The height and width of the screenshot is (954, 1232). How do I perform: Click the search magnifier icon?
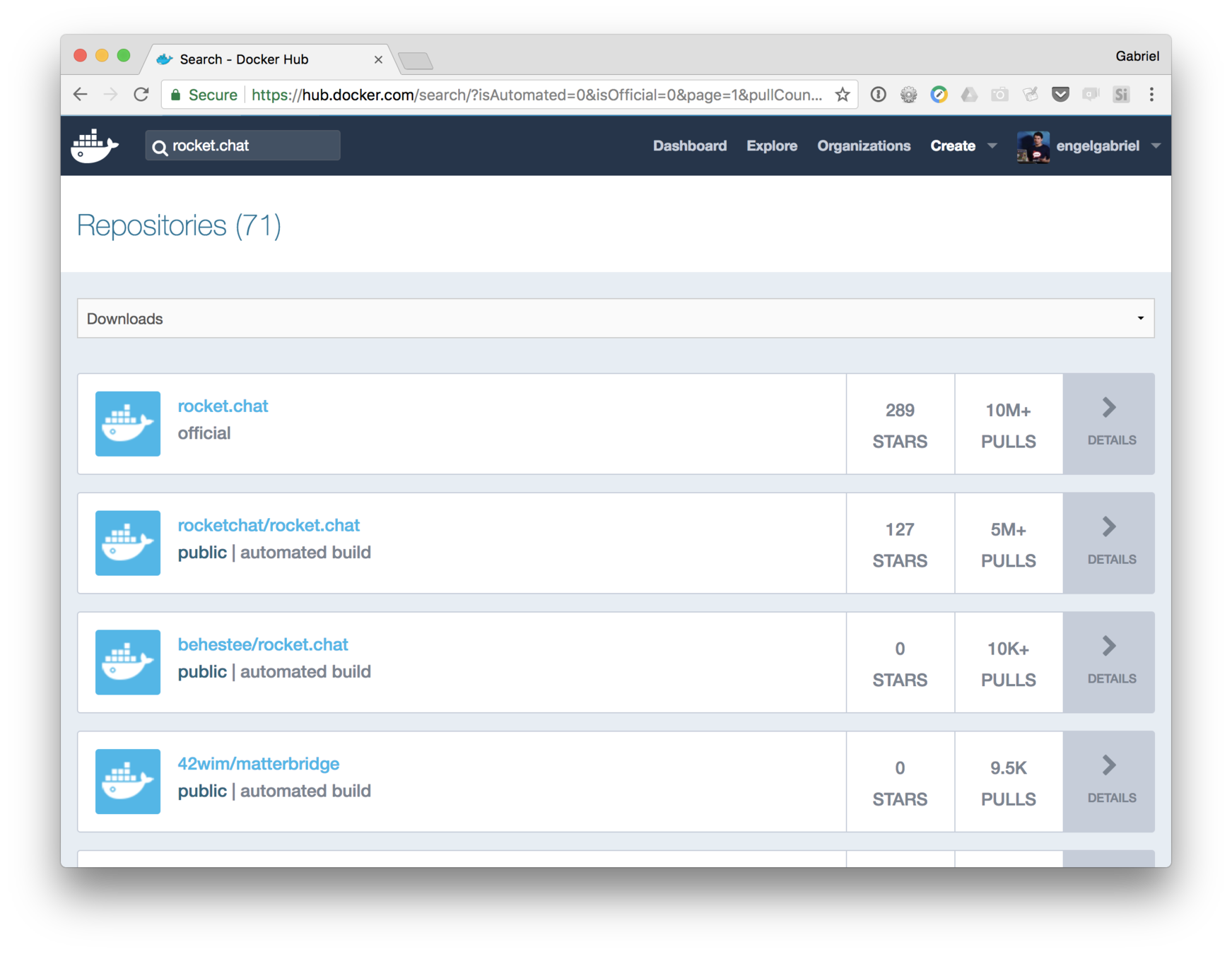click(160, 147)
